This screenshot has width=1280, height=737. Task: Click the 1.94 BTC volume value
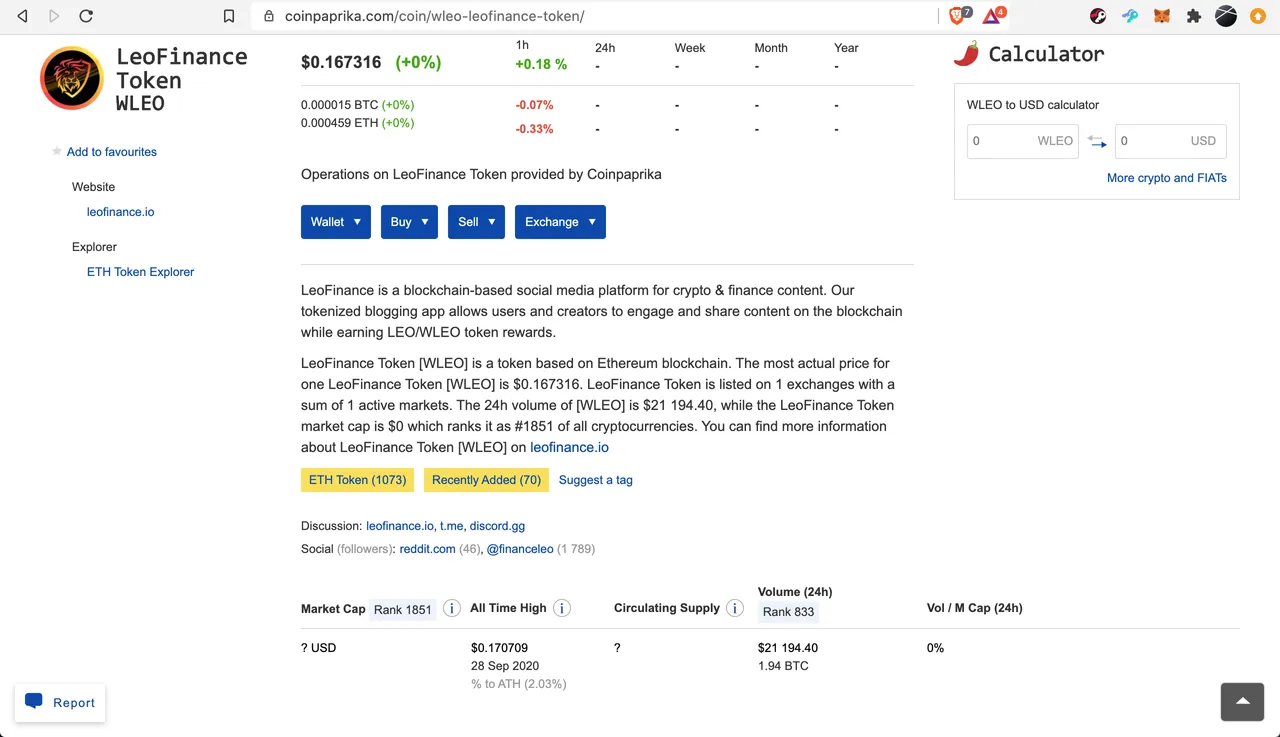(x=783, y=666)
